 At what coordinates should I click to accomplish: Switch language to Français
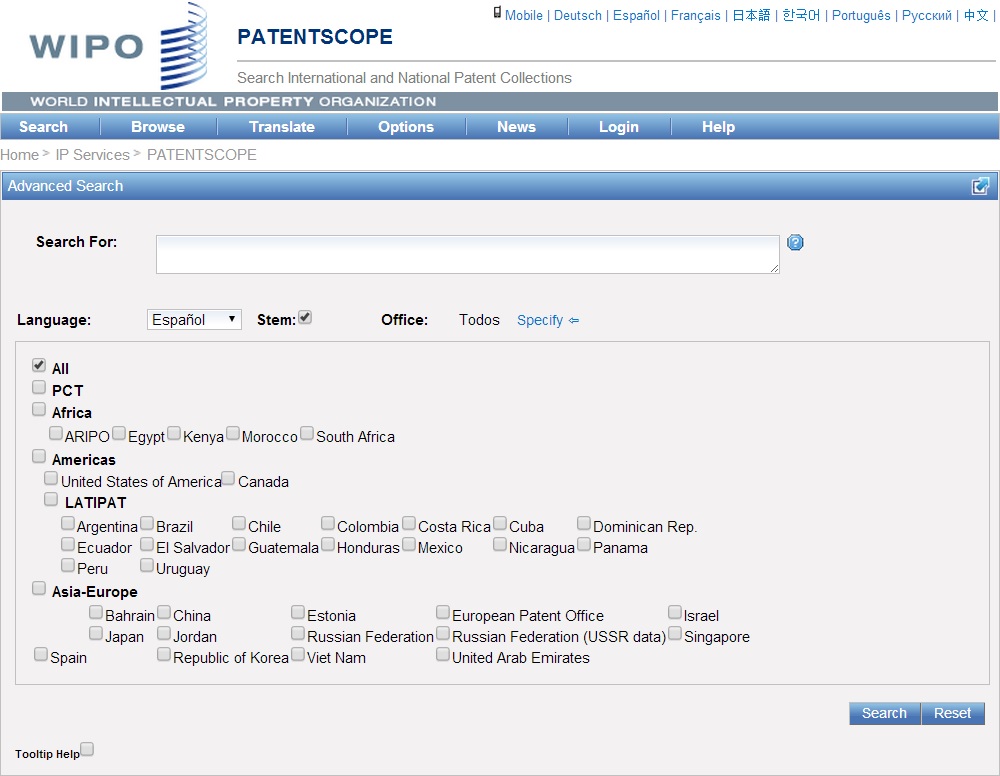point(696,15)
